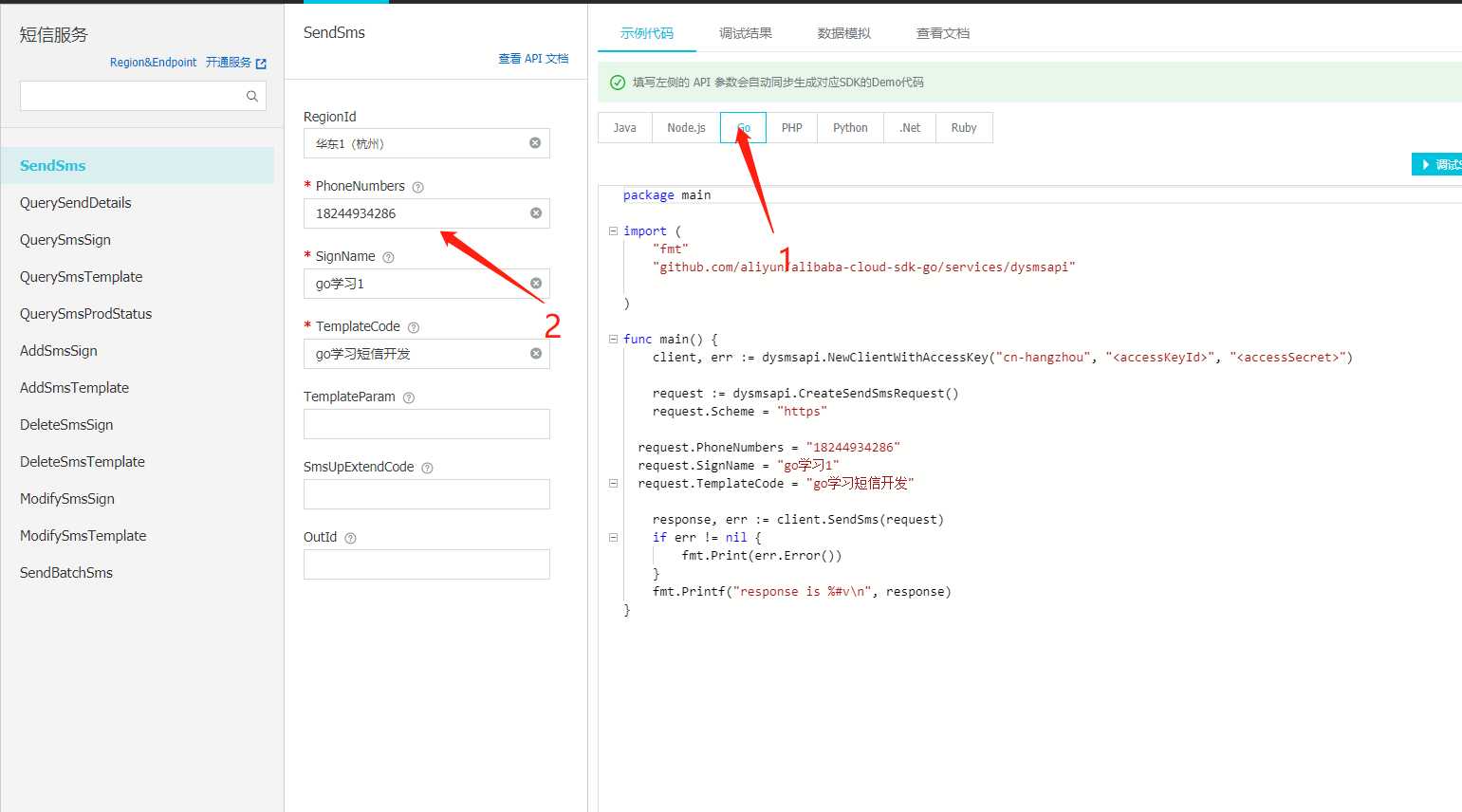Switch to the 数据模拟 tab
Image resolution: width=1462 pixels, height=812 pixels.
pos(844,33)
